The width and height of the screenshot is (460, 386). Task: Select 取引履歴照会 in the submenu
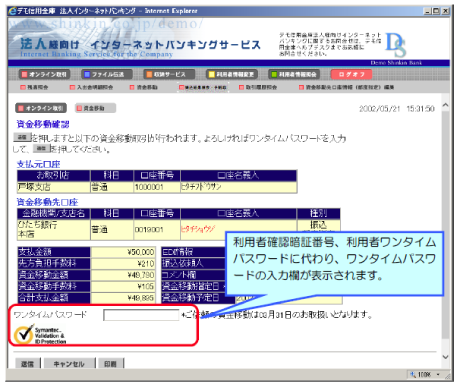point(258,87)
